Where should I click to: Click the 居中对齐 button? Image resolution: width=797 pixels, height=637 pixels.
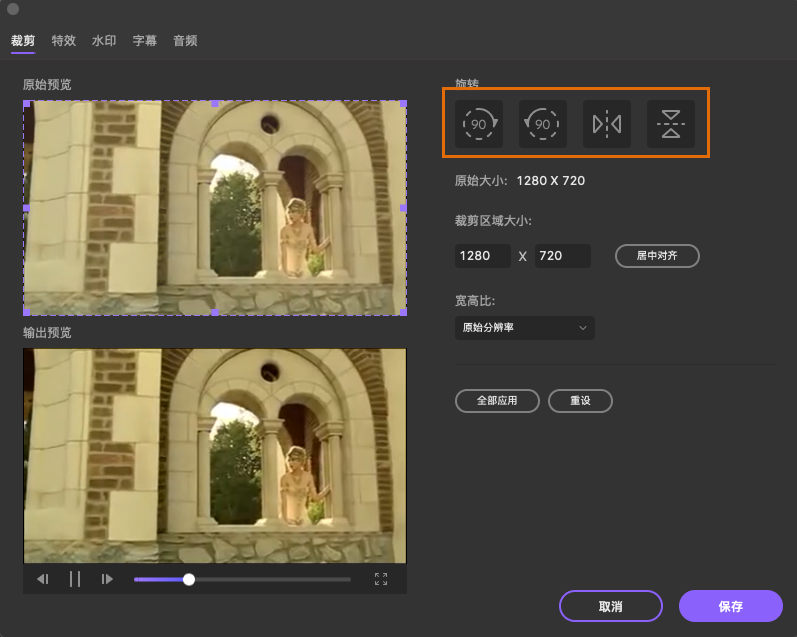point(657,256)
